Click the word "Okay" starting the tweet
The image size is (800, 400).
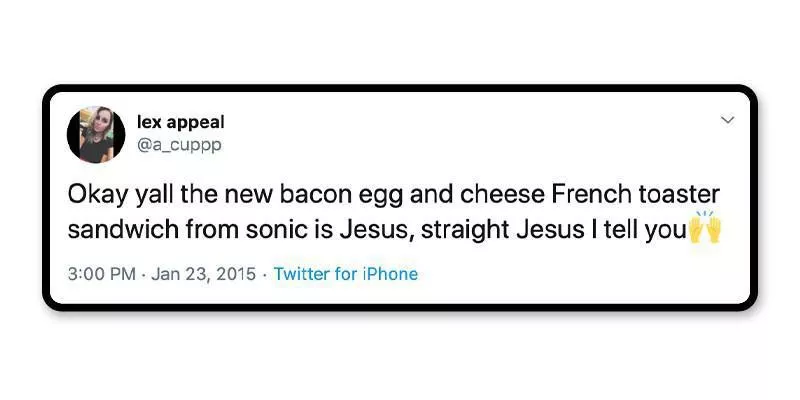pos(95,192)
